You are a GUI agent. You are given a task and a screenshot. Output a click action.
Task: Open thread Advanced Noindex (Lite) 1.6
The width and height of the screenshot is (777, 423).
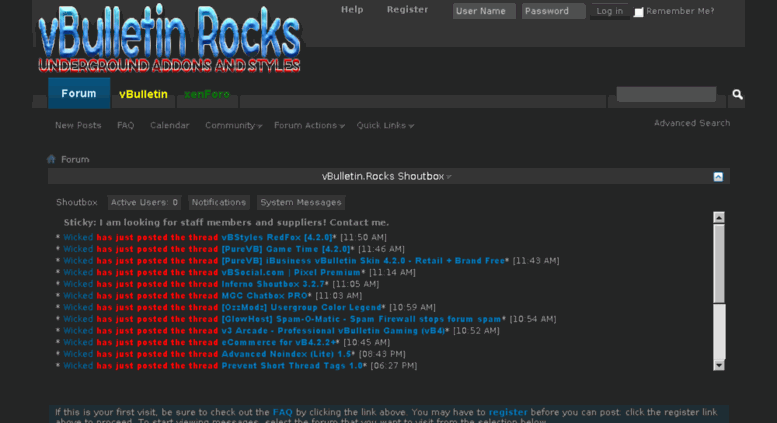pos(286,354)
